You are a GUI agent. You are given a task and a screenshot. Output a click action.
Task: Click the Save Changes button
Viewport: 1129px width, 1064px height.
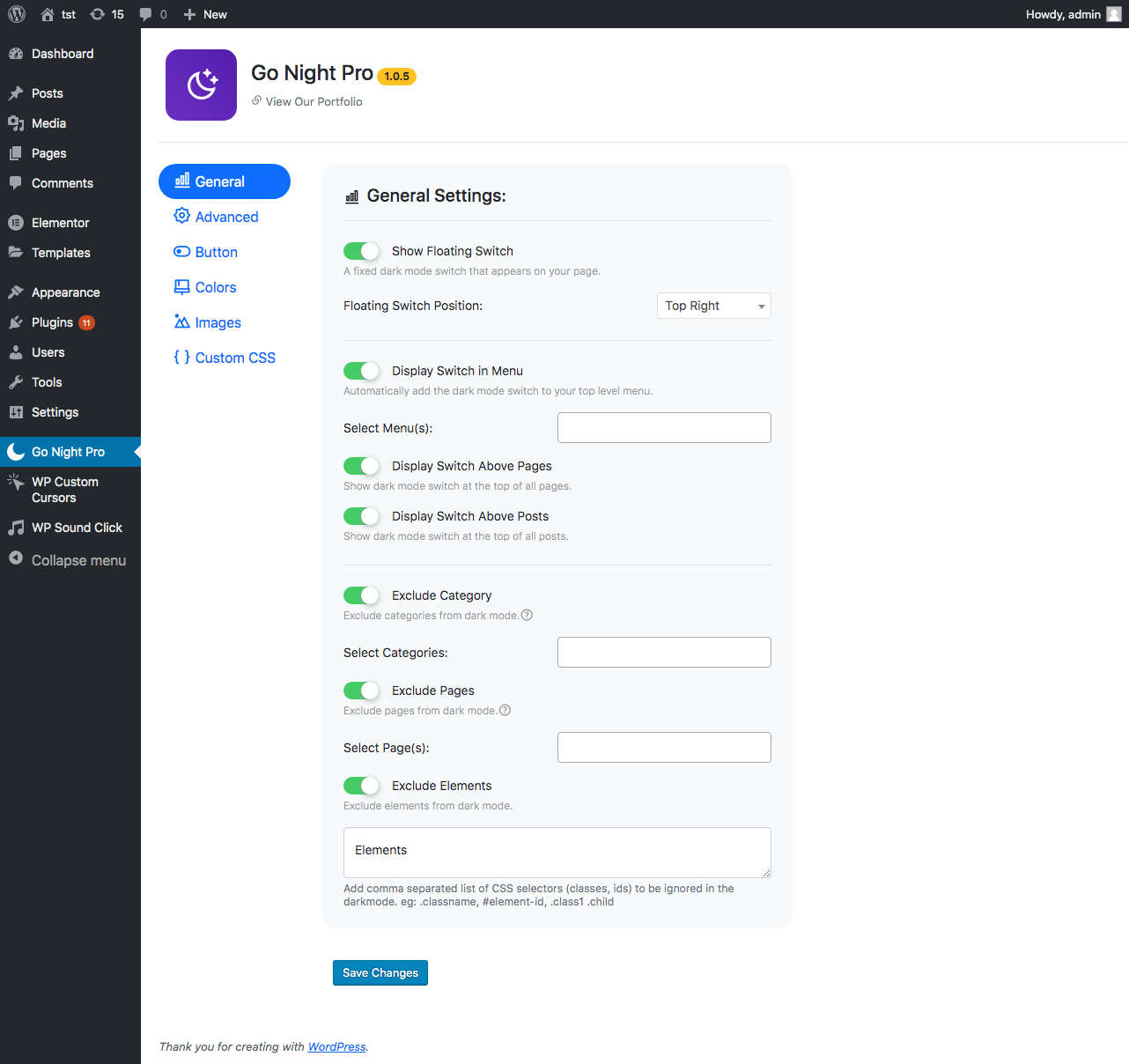(380, 972)
